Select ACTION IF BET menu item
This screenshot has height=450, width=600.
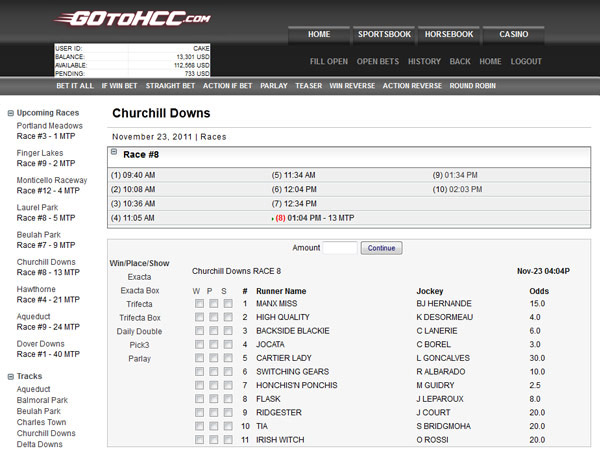(228, 86)
